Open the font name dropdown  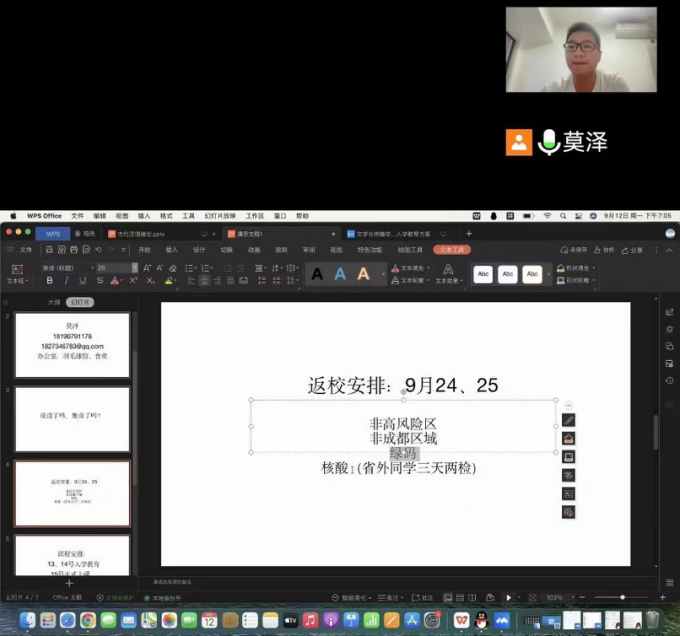pyautogui.click(x=66, y=268)
